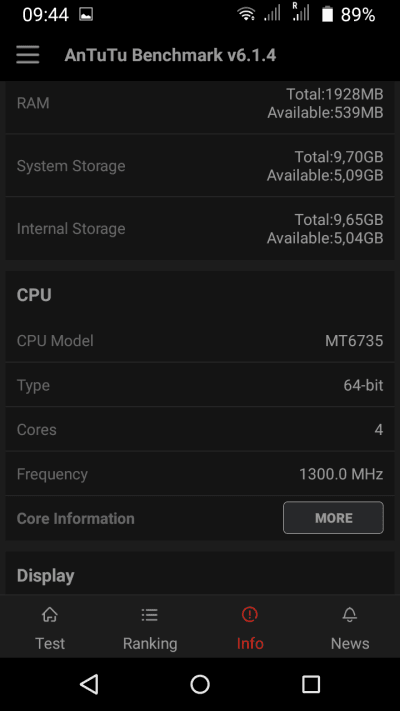Viewport: 400px width, 711px height.
Task: Tap the Test home icon
Action: coord(50,615)
